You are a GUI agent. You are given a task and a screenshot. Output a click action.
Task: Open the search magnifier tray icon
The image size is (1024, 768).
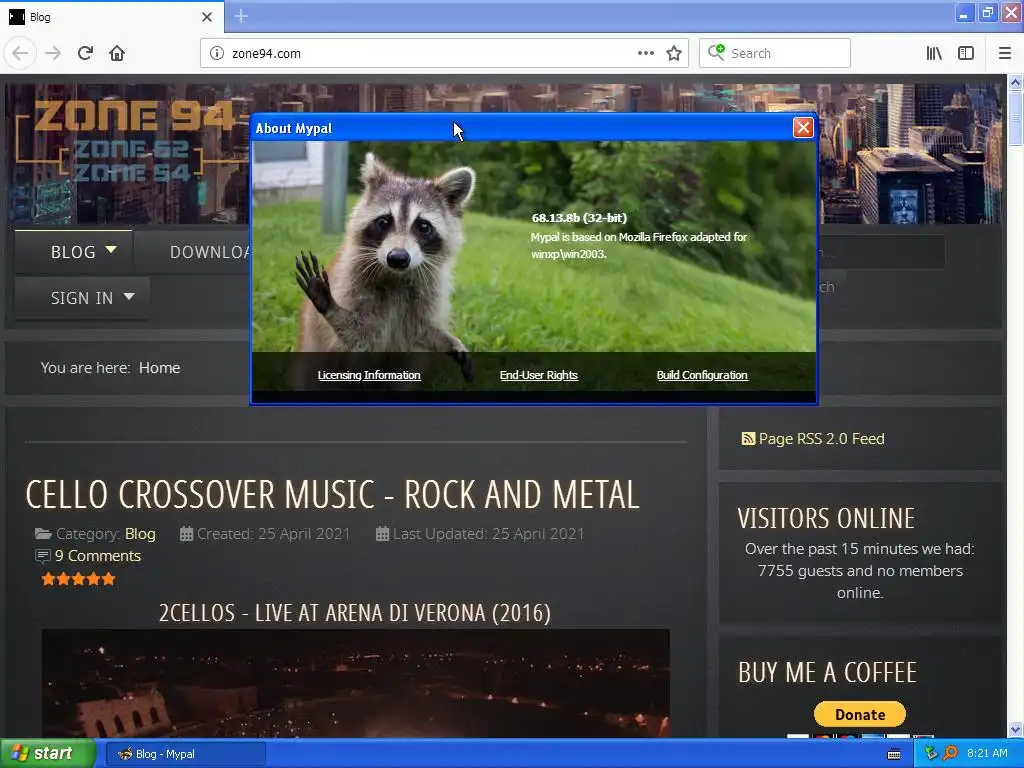coord(950,754)
